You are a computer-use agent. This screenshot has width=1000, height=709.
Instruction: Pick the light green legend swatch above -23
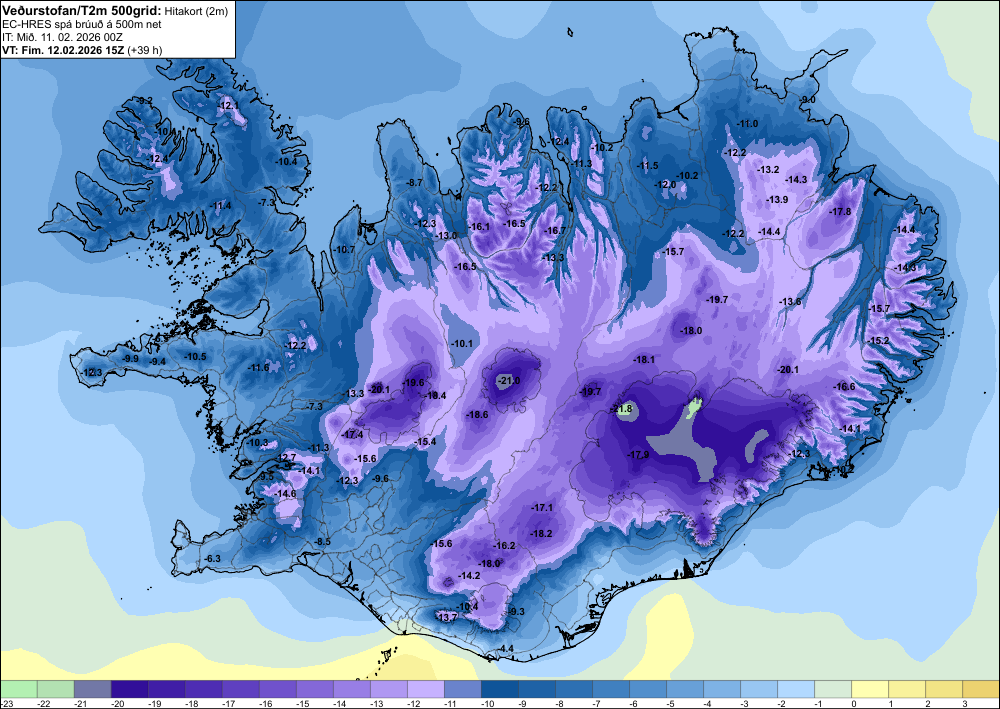[x=18, y=689]
